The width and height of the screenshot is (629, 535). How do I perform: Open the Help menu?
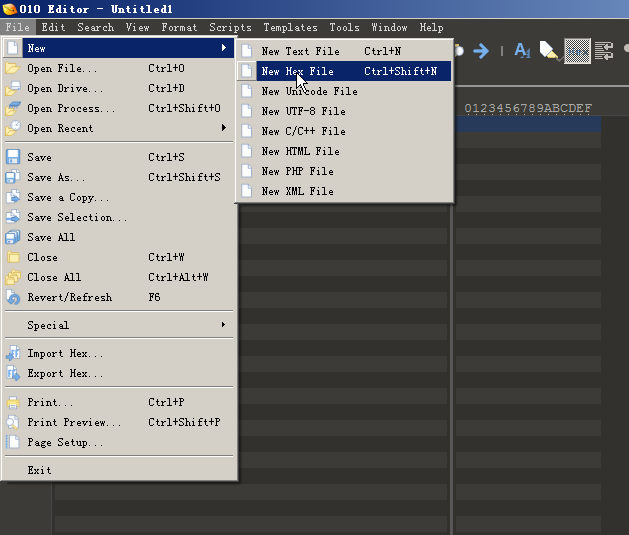tap(432, 27)
